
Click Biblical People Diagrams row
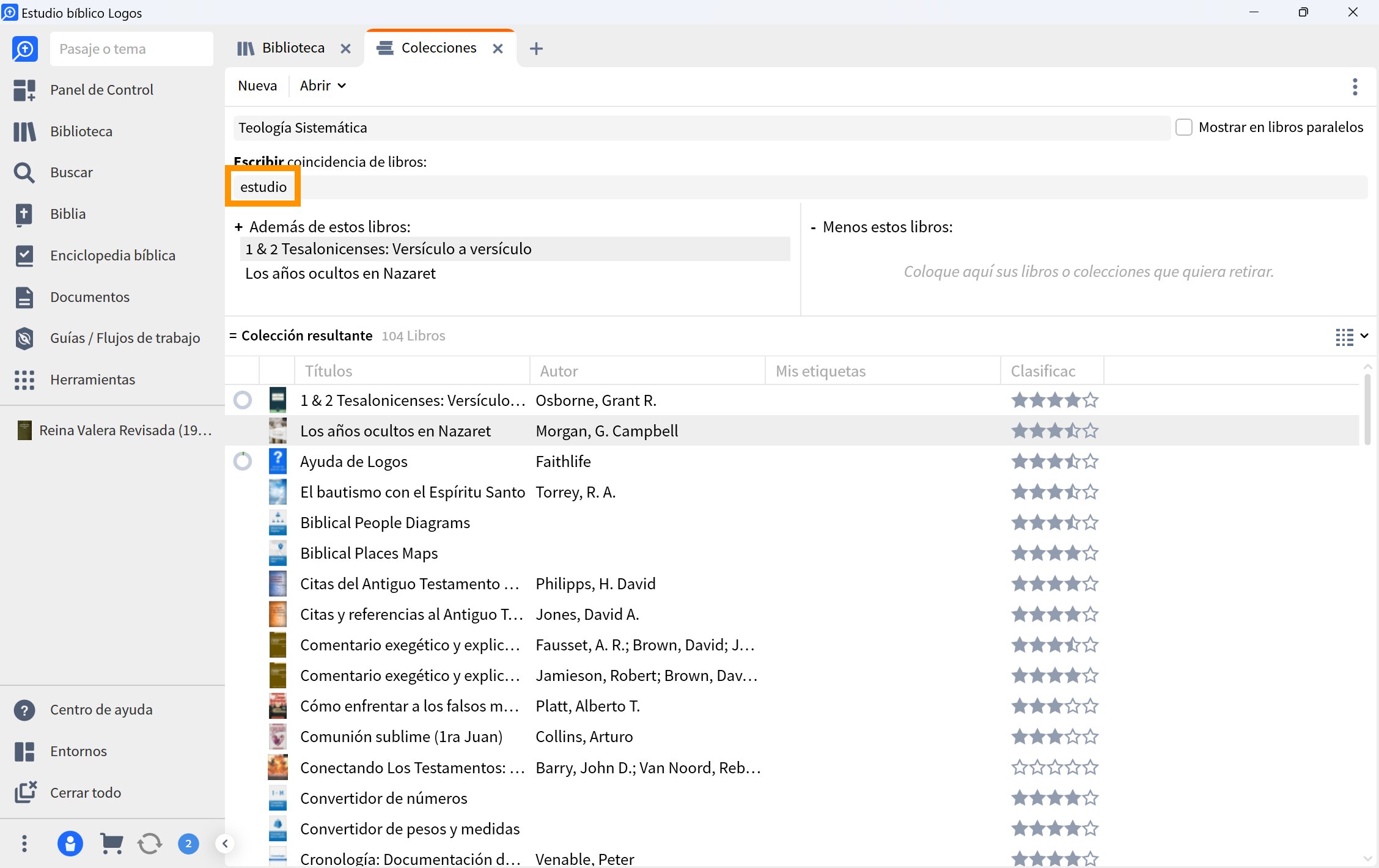point(792,523)
